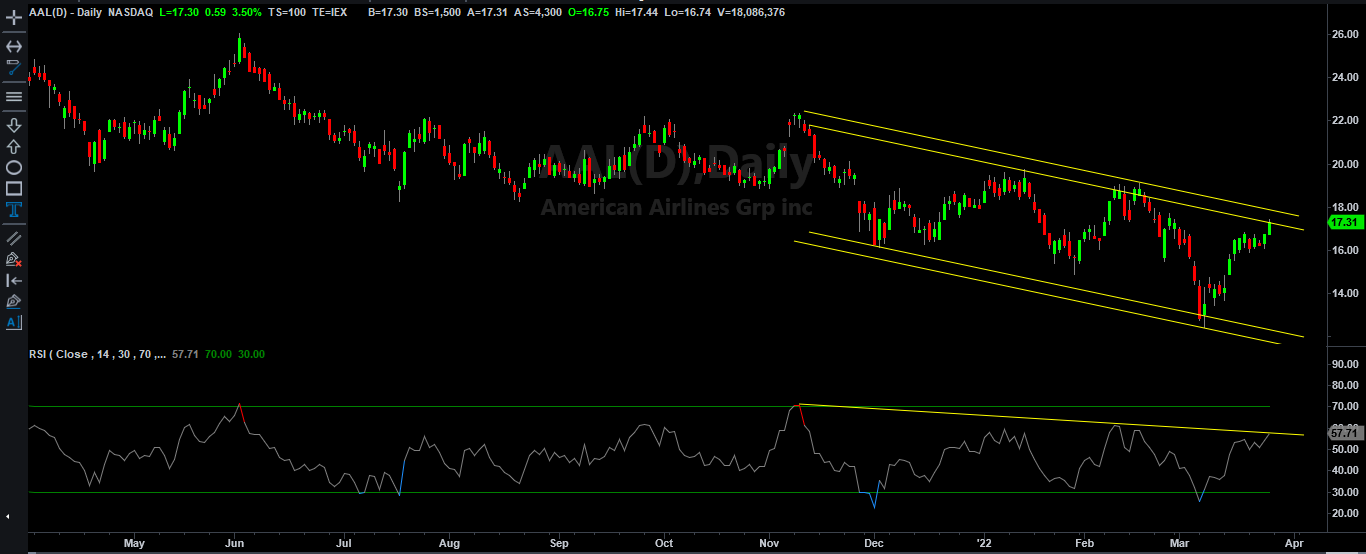Click the Jun label on time axis
Image resolution: width=1366 pixels, height=554 pixels.
tap(235, 543)
